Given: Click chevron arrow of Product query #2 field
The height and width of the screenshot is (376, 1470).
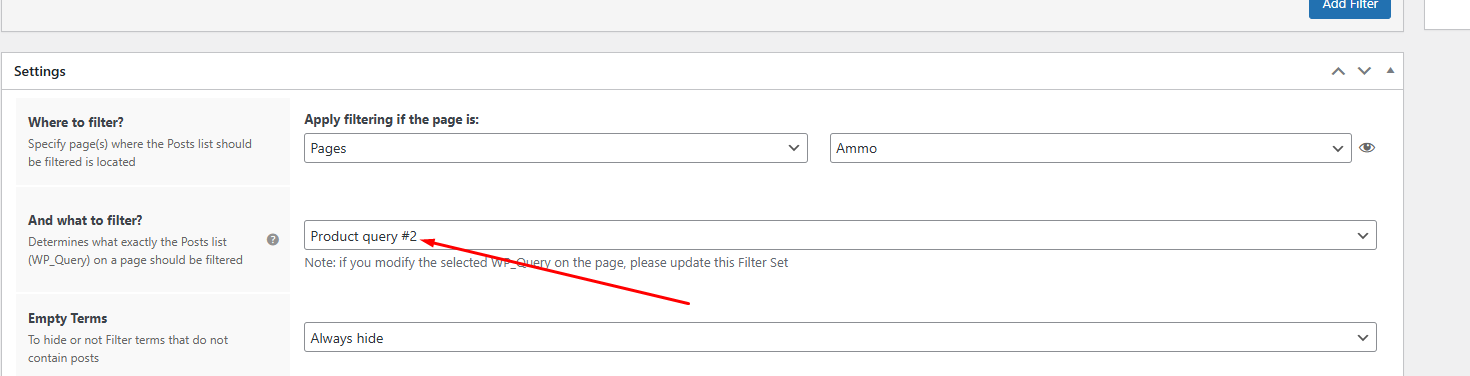Looking at the screenshot, I should [1362, 236].
